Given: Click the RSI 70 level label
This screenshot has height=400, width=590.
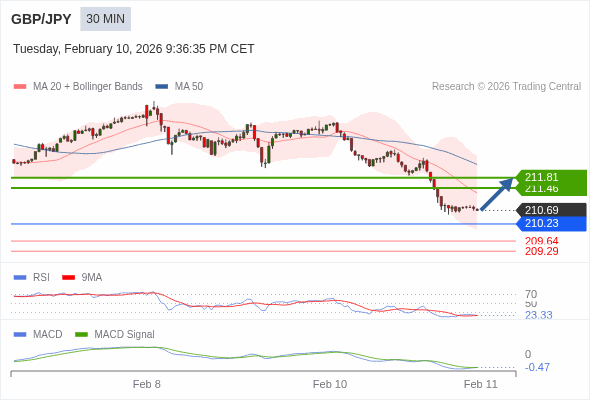Looking at the screenshot, I should (x=531, y=294).
